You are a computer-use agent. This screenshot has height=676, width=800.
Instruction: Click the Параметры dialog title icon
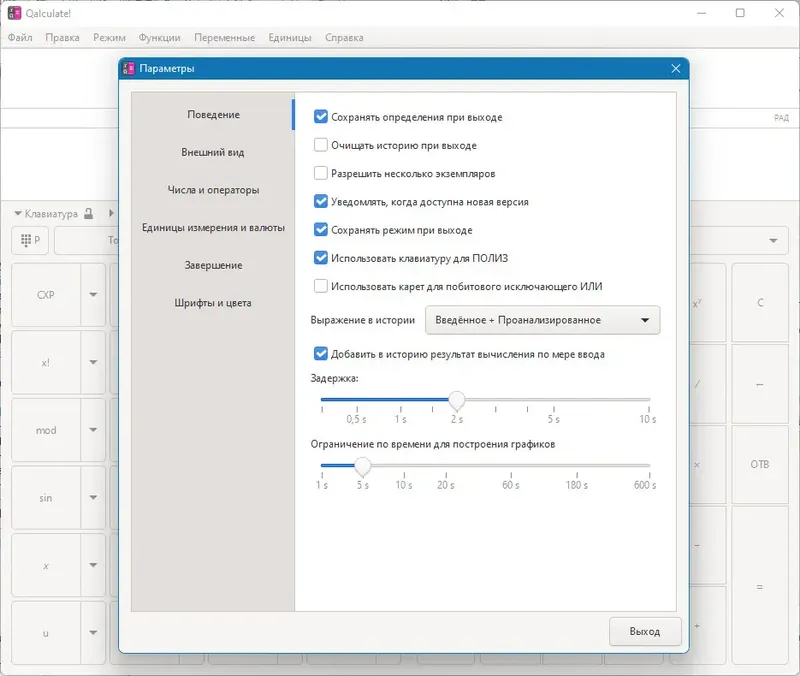(x=129, y=68)
